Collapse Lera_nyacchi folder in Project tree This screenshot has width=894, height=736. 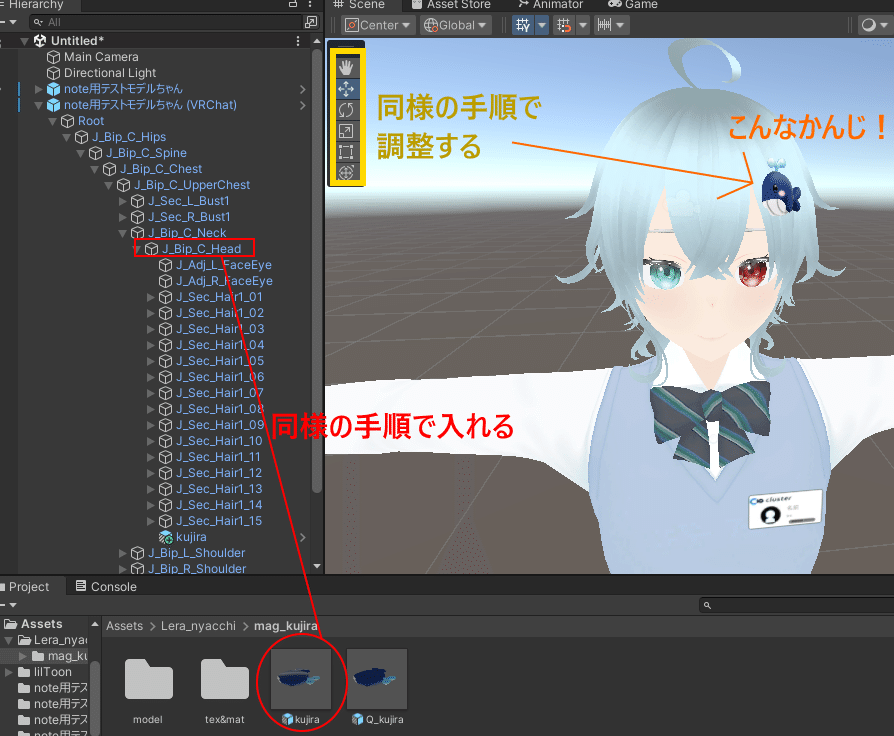[x=8, y=640]
